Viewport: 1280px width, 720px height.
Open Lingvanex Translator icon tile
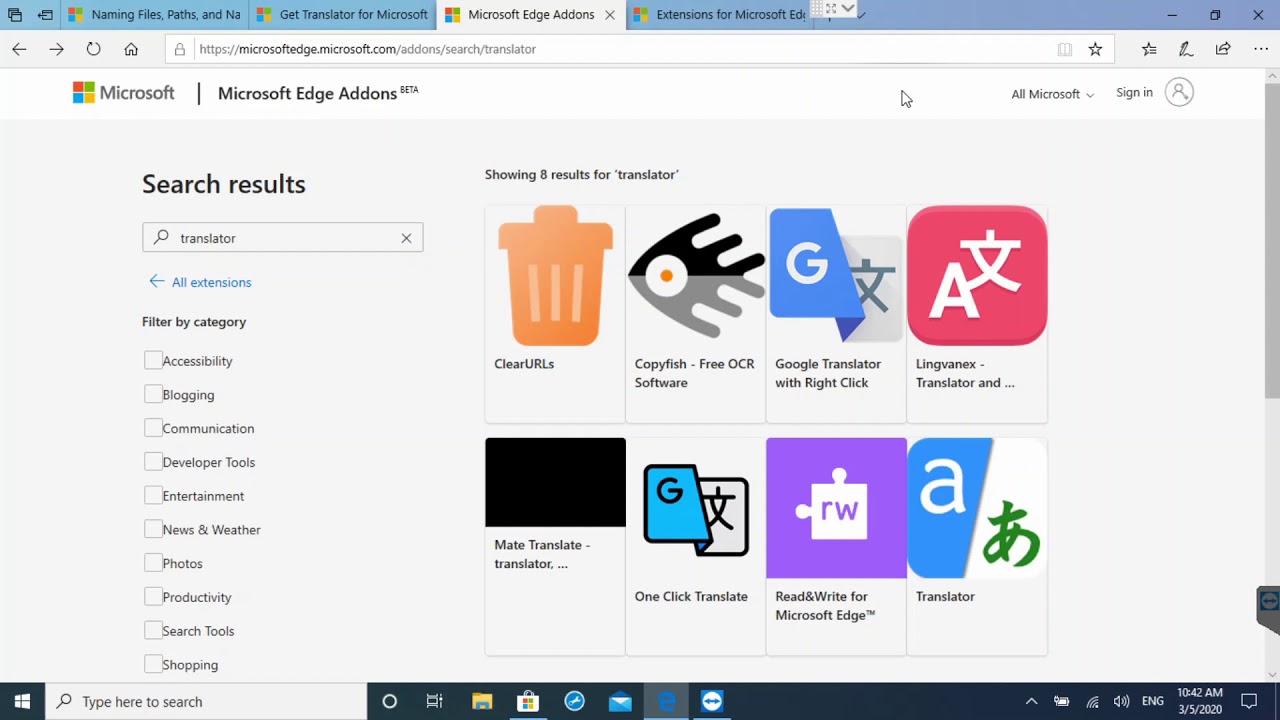click(977, 276)
